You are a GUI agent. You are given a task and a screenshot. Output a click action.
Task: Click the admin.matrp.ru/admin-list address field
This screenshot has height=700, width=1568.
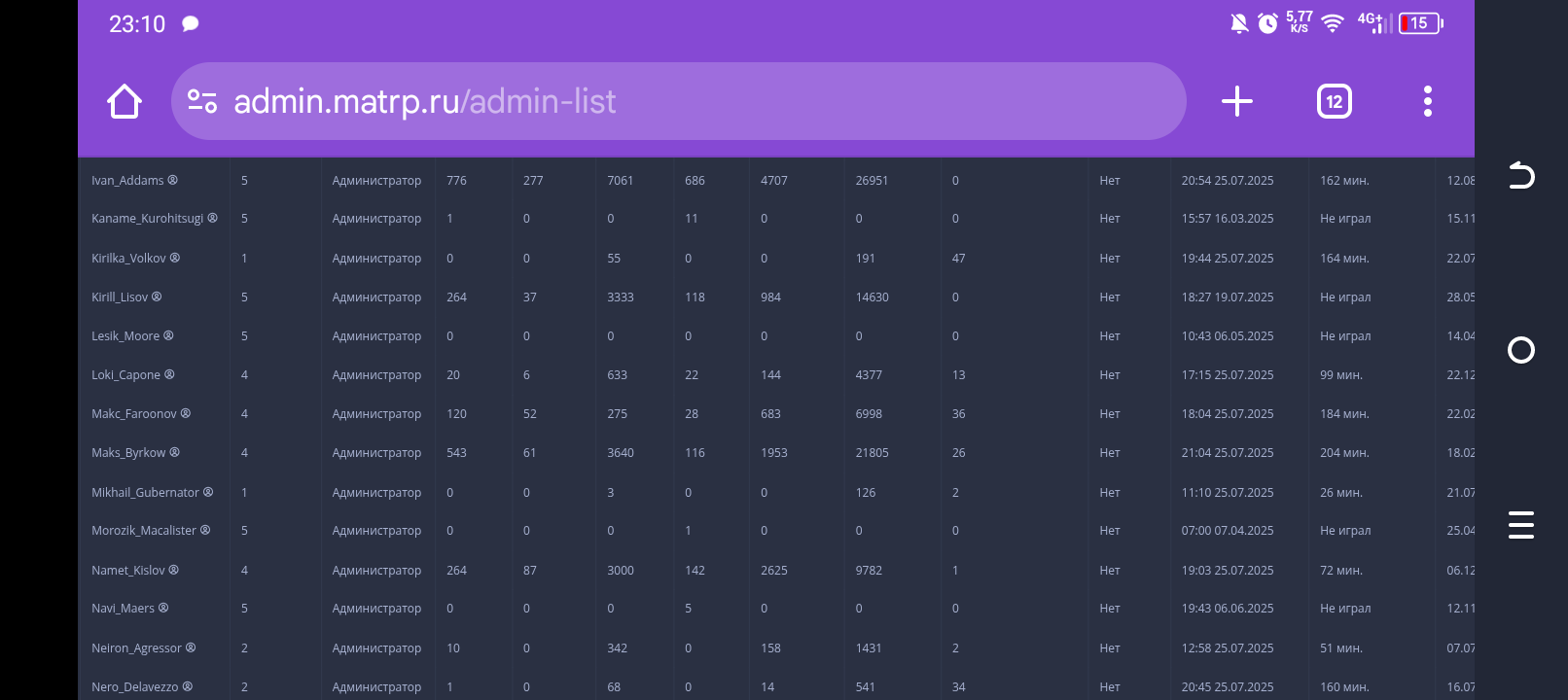click(679, 101)
